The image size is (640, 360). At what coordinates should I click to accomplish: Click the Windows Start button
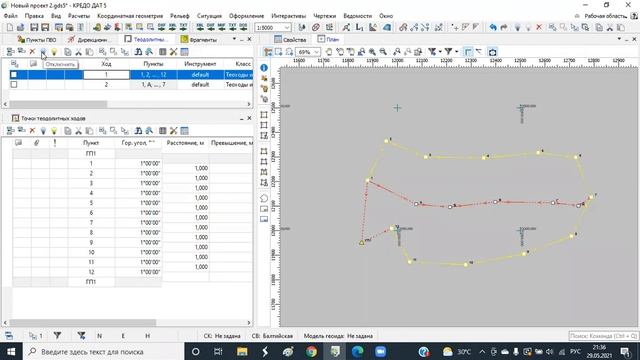point(11,351)
